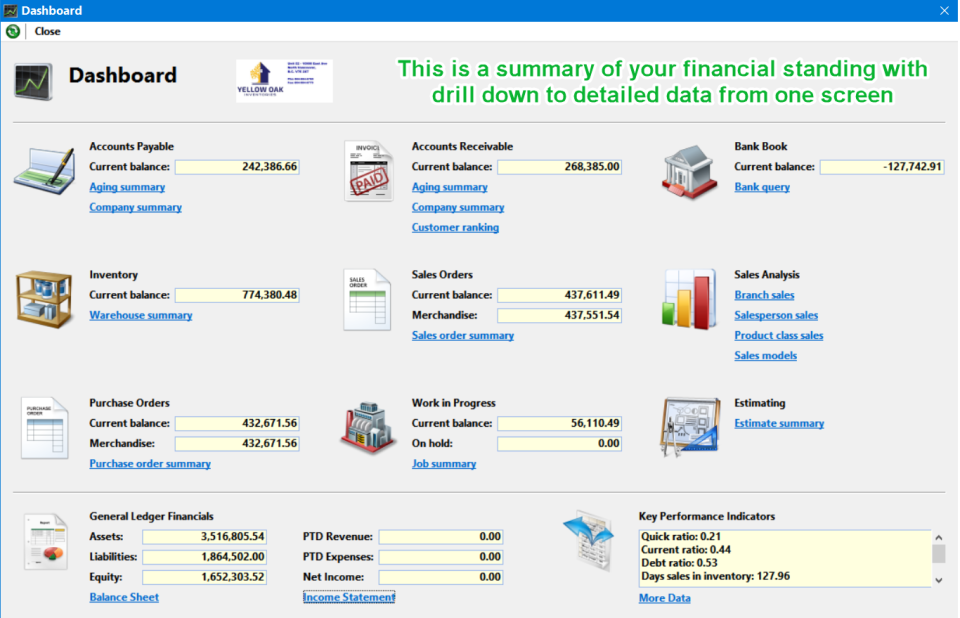The width and height of the screenshot is (960, 618).
Task: Open Work in Progress via the factory icon
Action: coord(368,428)
